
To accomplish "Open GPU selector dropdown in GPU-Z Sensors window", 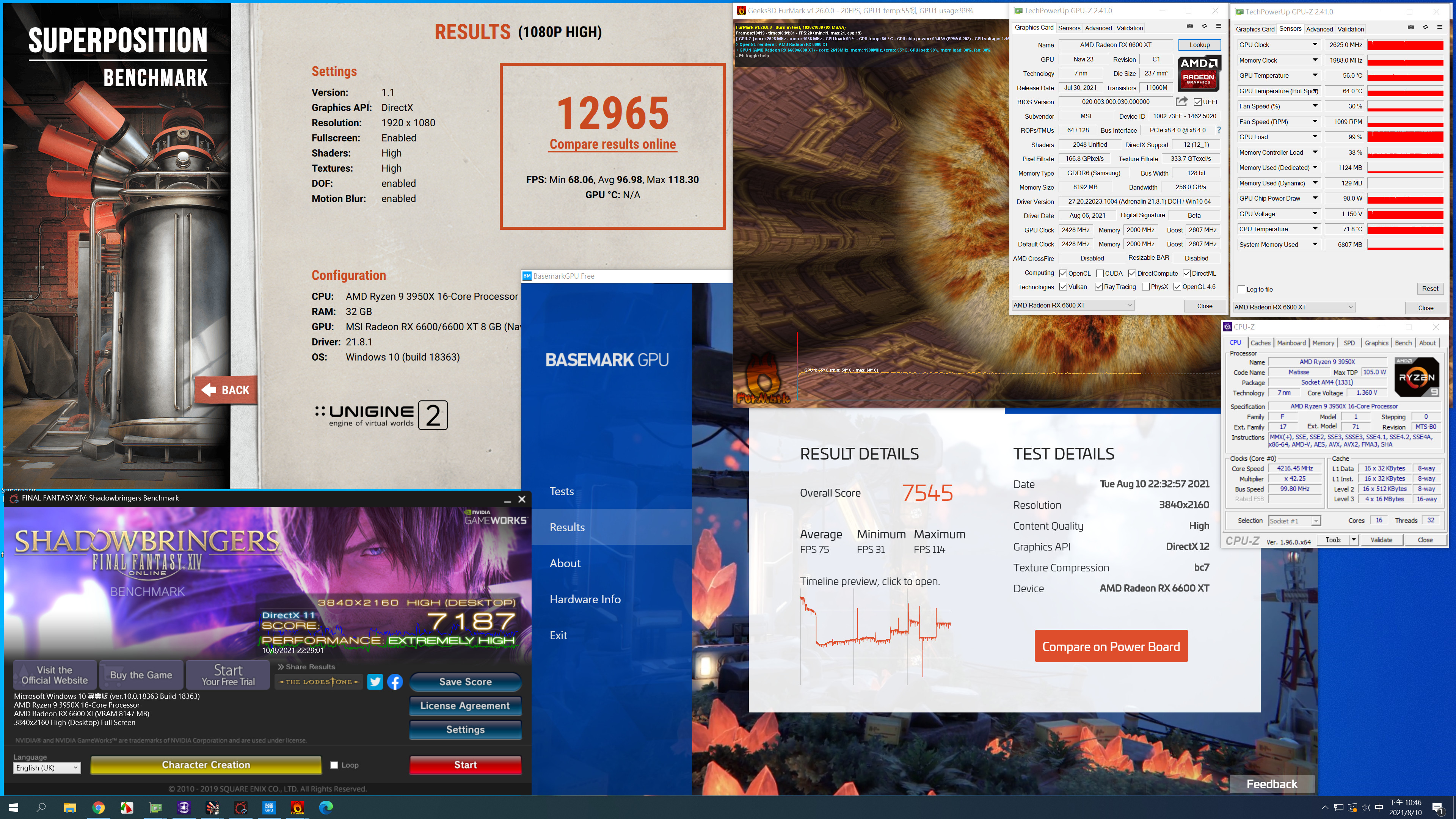I will [1294, 307].
